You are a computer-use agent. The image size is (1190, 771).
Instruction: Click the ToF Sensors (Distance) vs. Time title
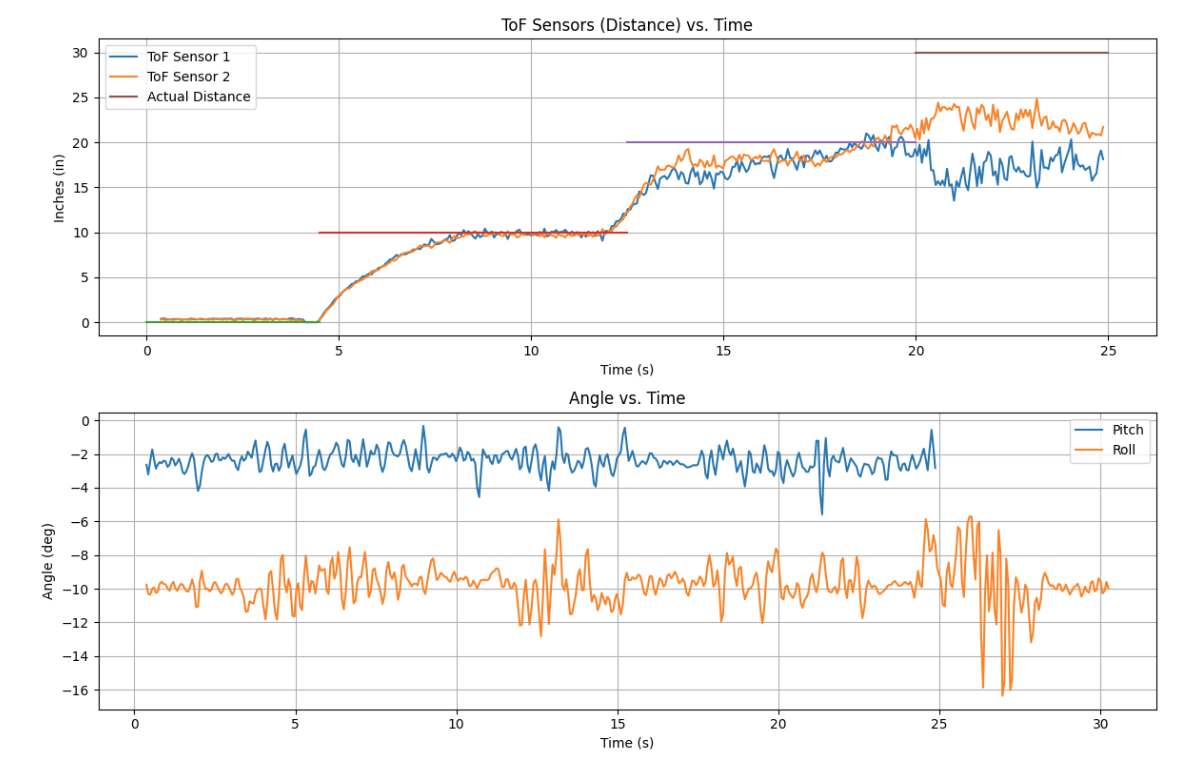tap(627, 25)
